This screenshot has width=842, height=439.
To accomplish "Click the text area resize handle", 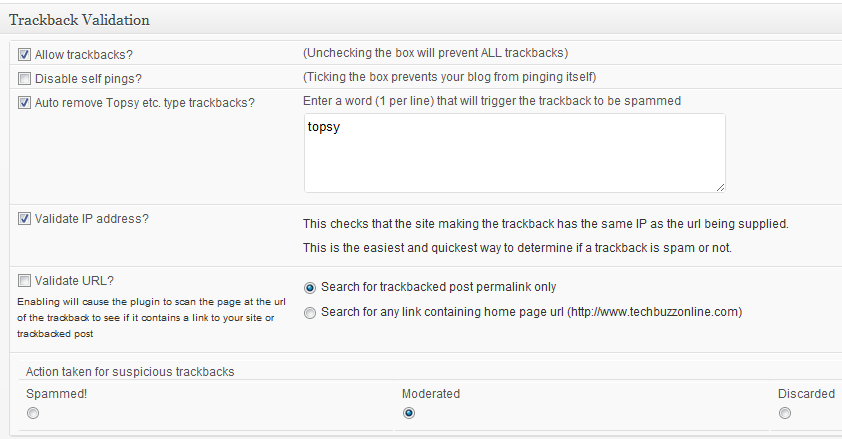I will coord(720,186).
